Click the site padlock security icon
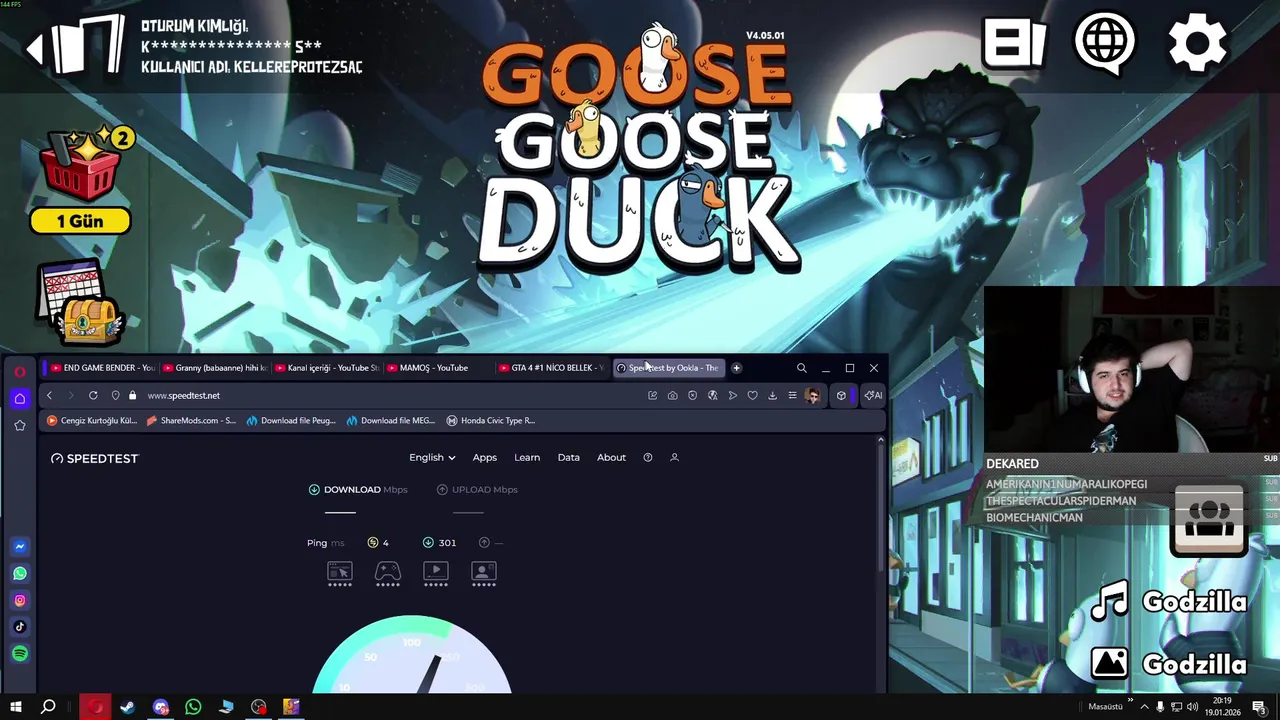This screenshot has width=1280, height=720. tap(132, 395)
